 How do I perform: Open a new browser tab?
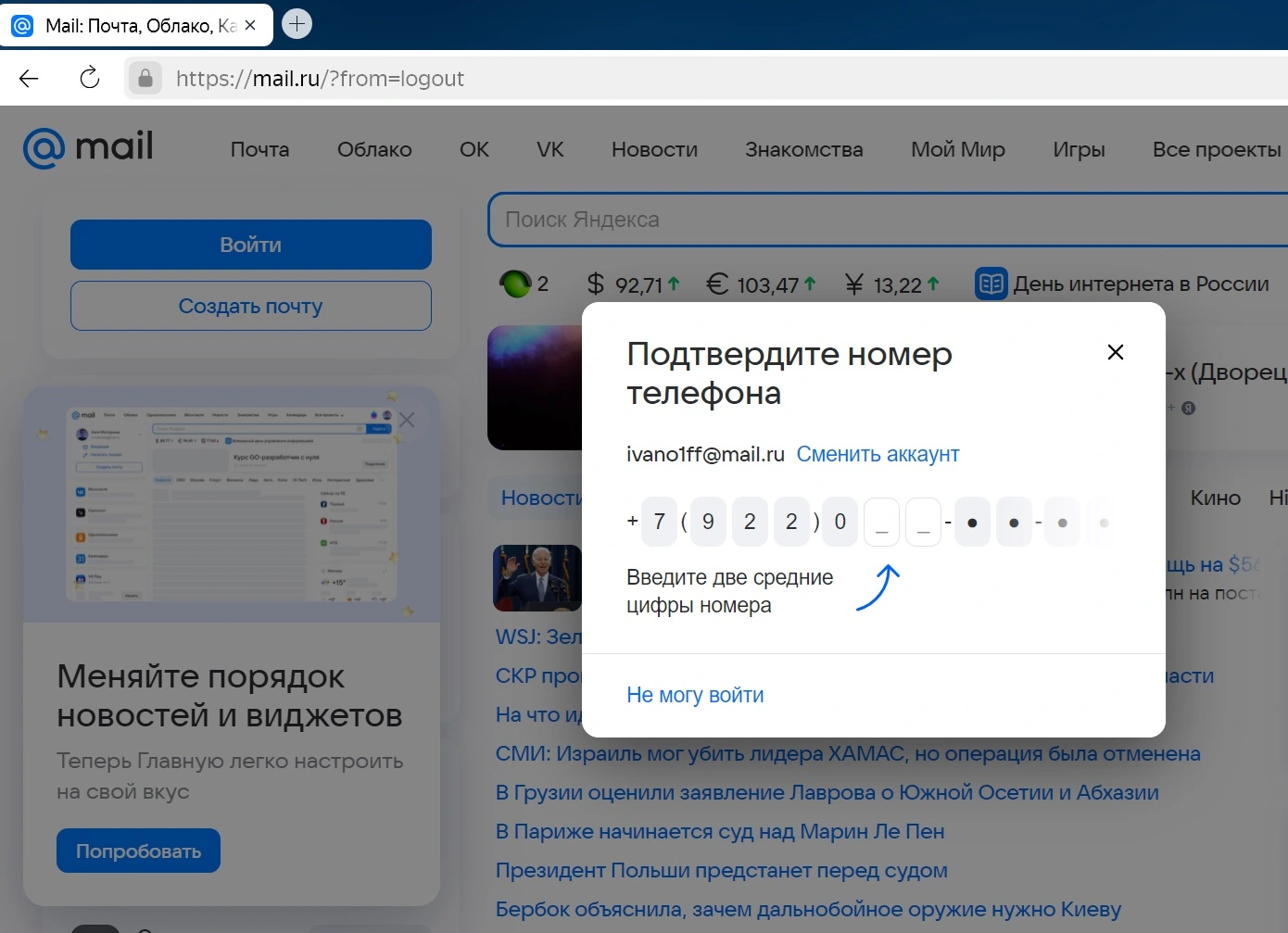click(x=297, y=24)
